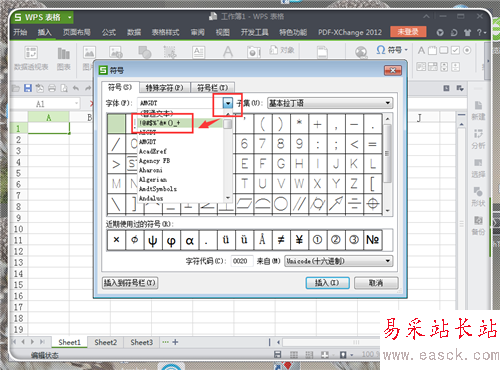Select the ψ symbol in recent symbols
Viewport: 500px width, 370px height.
153,240
